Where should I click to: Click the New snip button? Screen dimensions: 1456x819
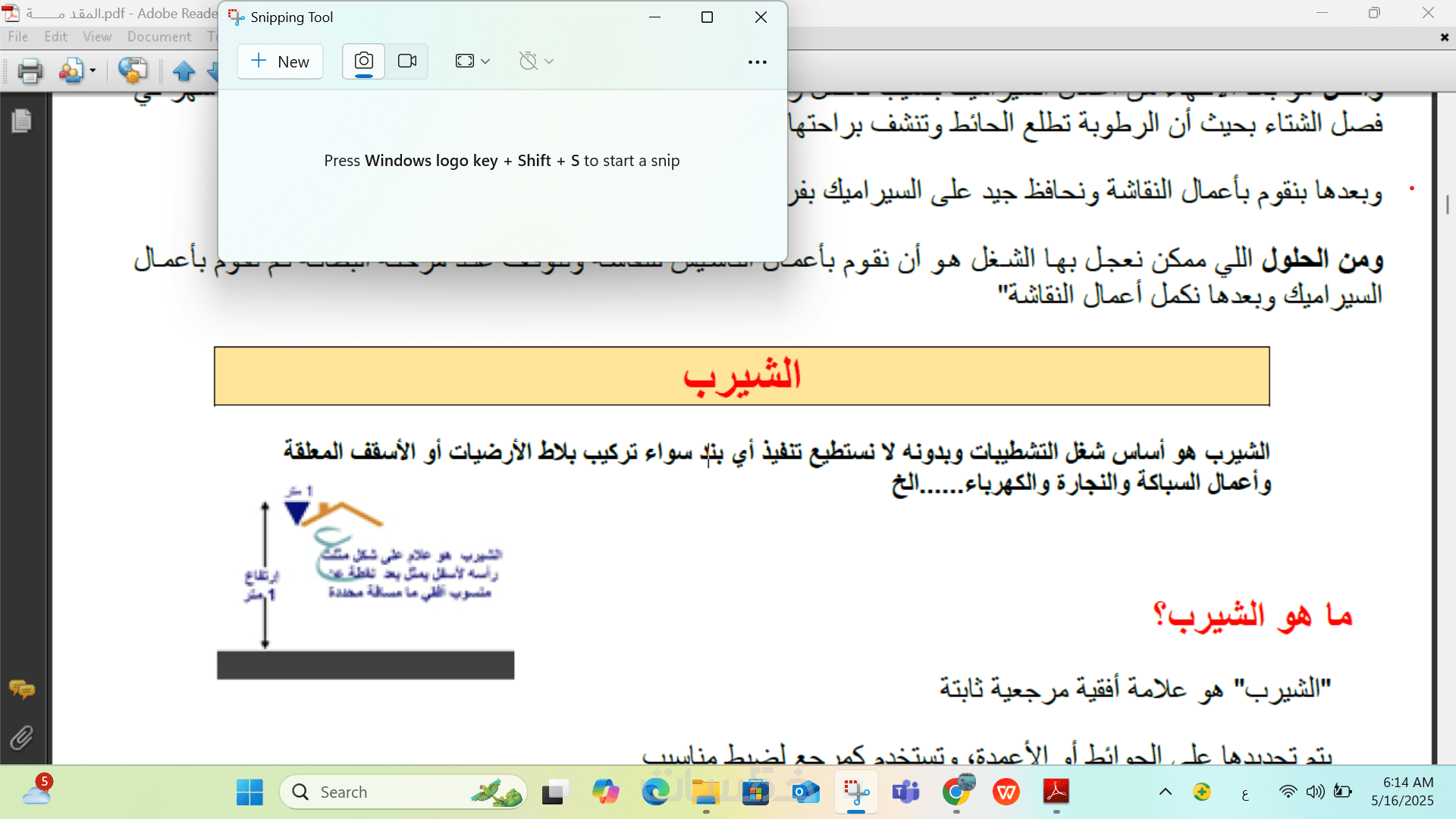click(280, 61)
